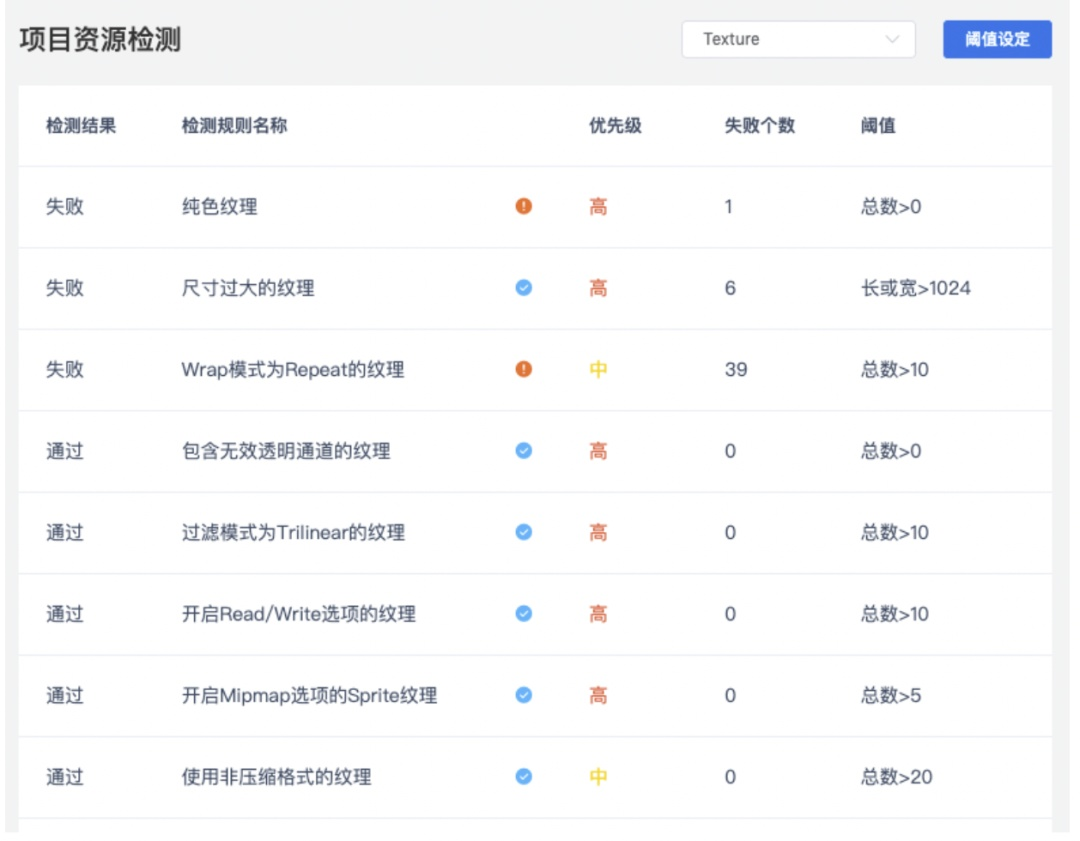Click the blue check icon for 尺寸过大的纹理

click(524, 288)
